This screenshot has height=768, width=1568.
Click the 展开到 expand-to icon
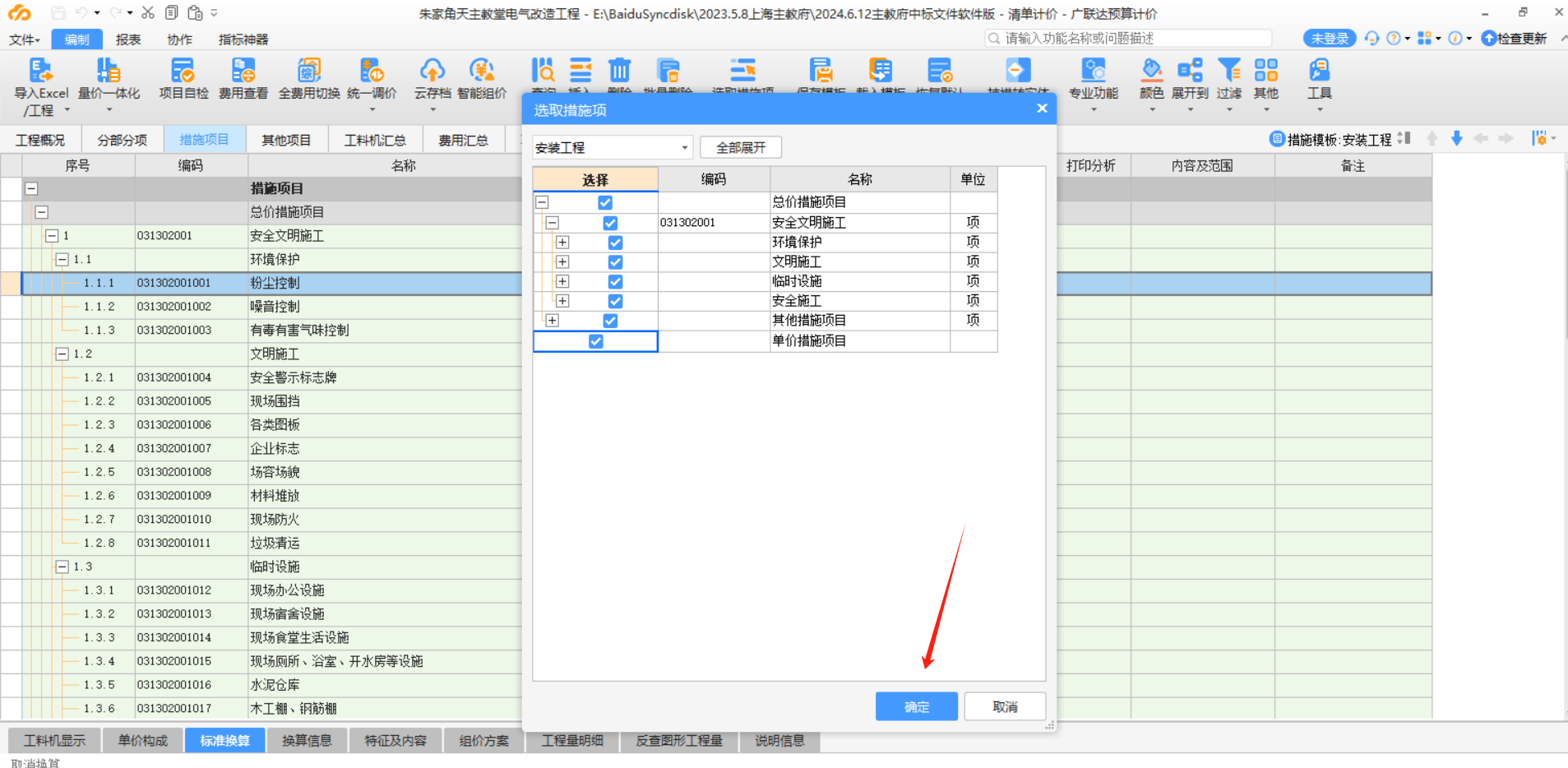tap(1190, 71)
